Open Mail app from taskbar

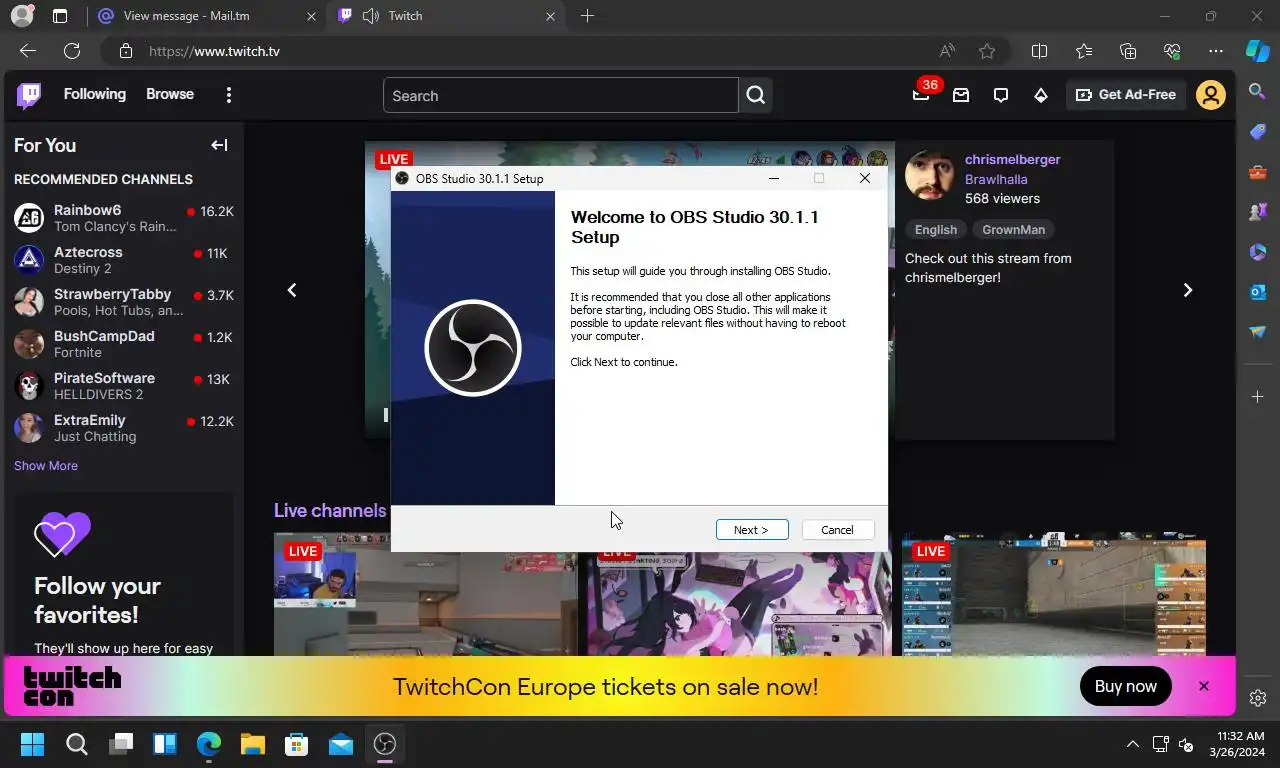point(341,744)
